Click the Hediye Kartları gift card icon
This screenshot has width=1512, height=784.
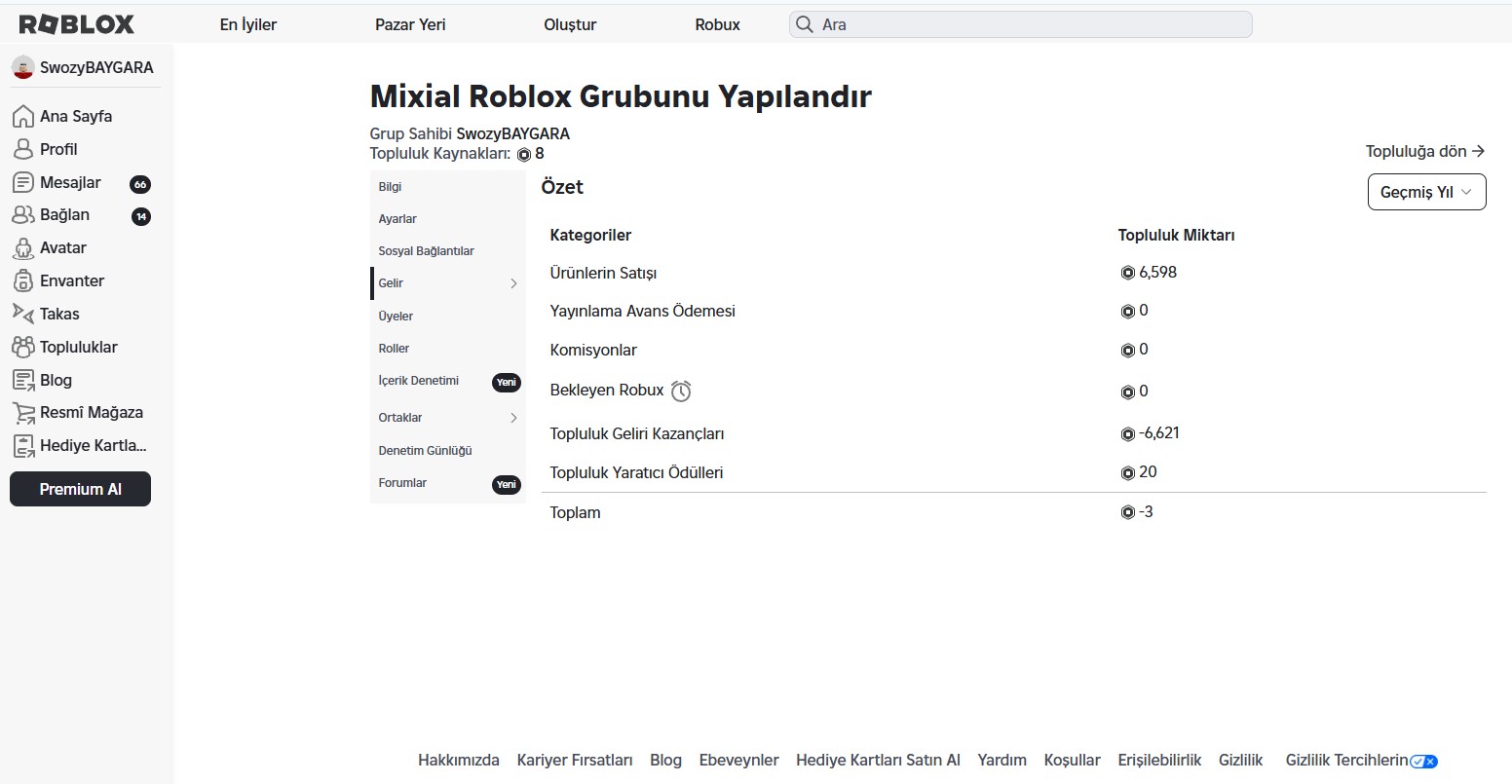(x=23, y=446)
